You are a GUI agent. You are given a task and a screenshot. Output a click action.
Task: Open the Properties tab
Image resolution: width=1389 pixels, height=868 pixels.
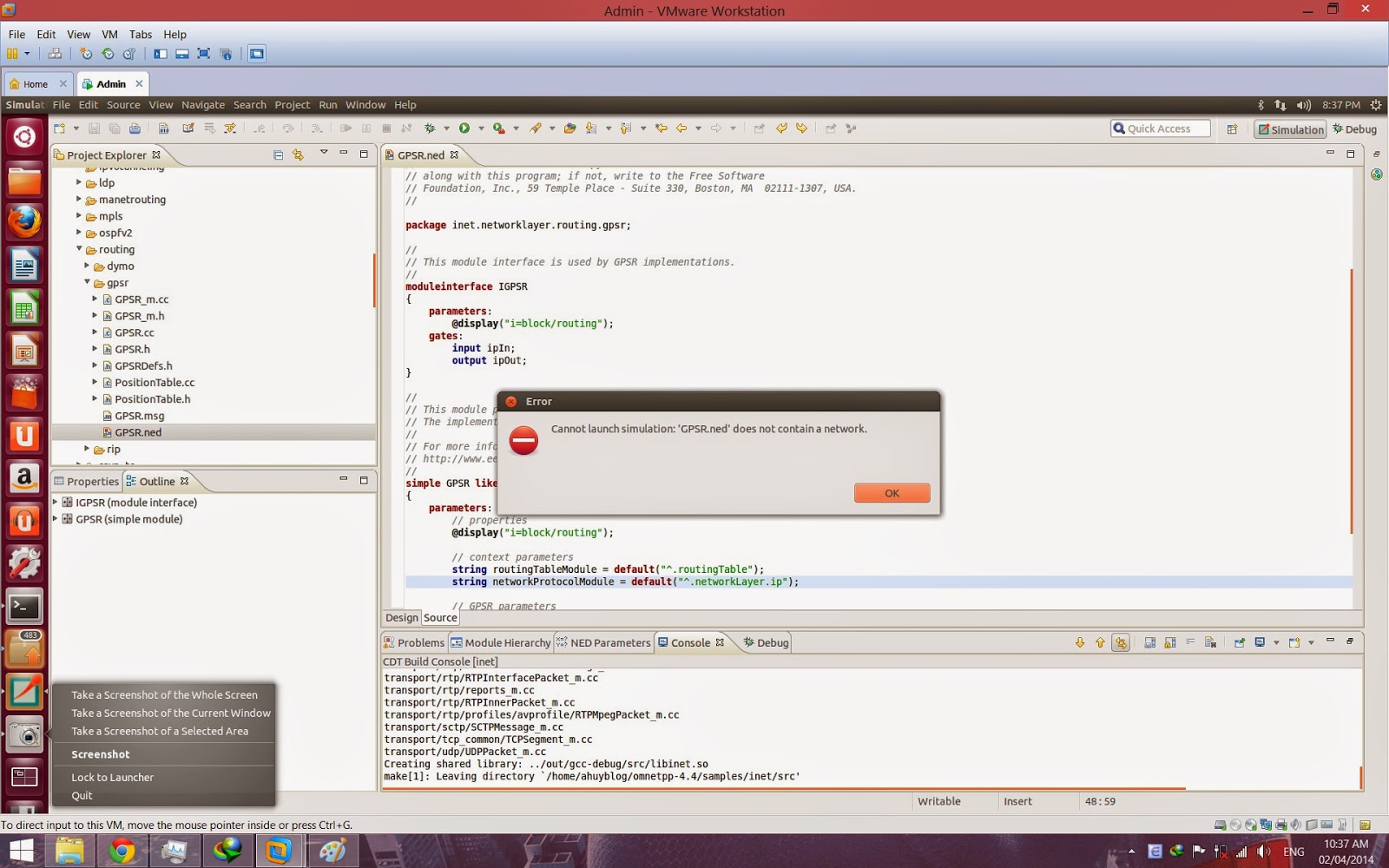point(87,481)
